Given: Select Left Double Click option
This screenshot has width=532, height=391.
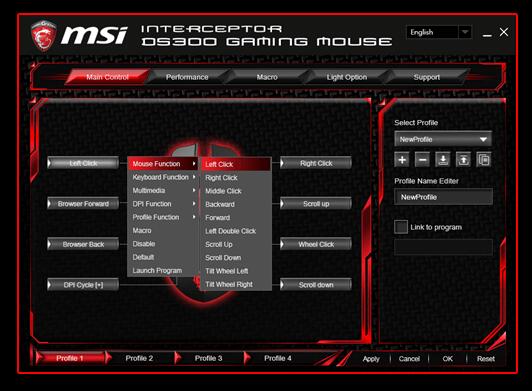Looking at the screenshot, I should click(236, 231).
